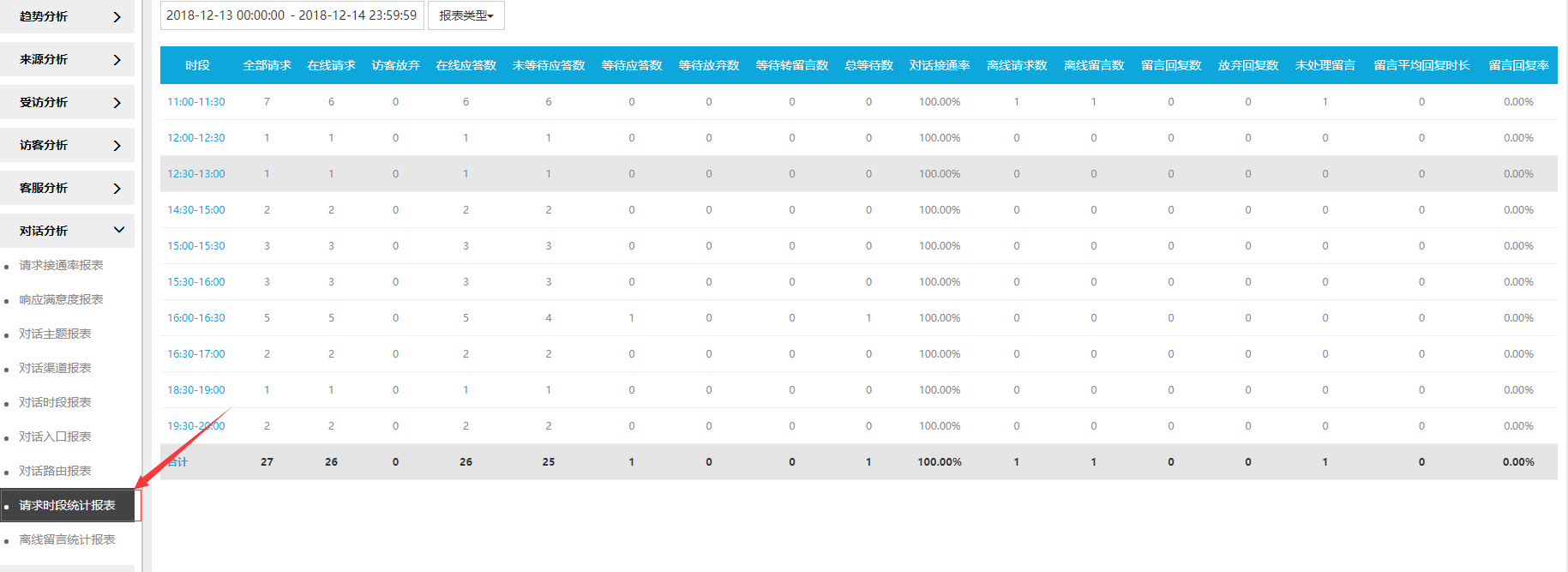Open the 报表类型 dropdown
1568x572 pixels.
pos(466,15)
